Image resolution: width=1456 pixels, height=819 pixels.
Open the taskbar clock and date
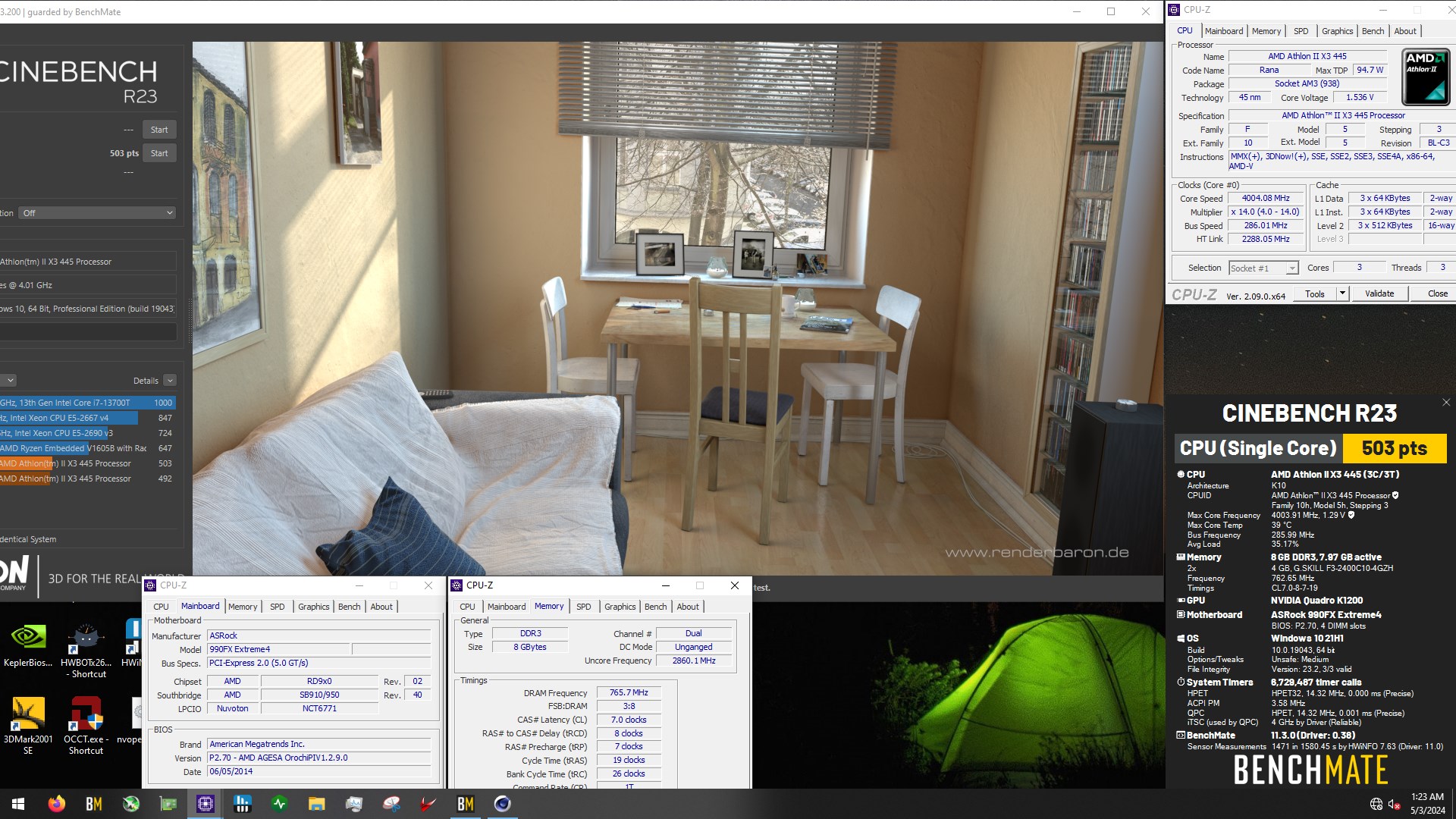pos(1427,804)
